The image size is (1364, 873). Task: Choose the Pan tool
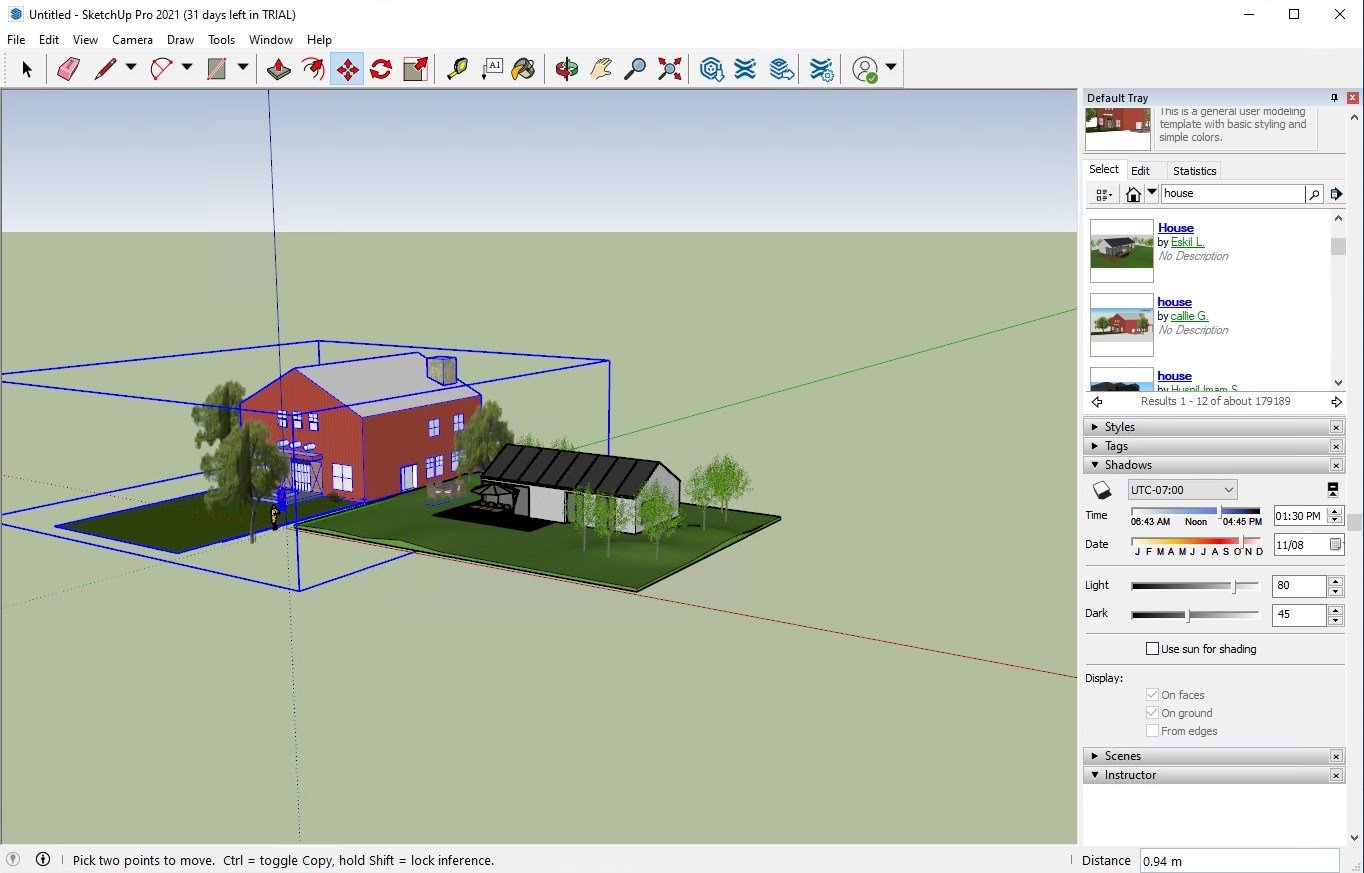[601, 68]
